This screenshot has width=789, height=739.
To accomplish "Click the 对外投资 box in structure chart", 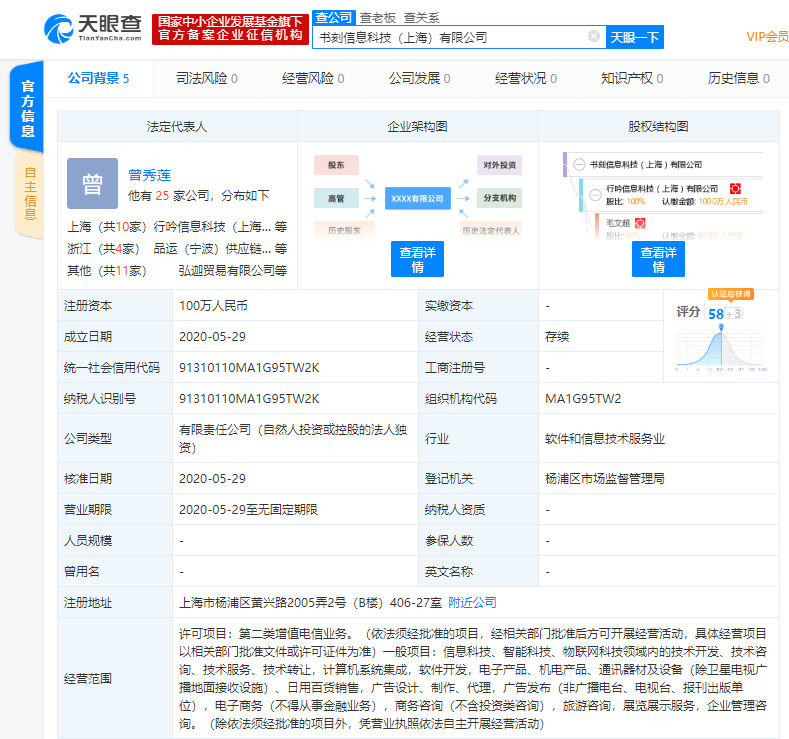I will click(x=499, y=165).
